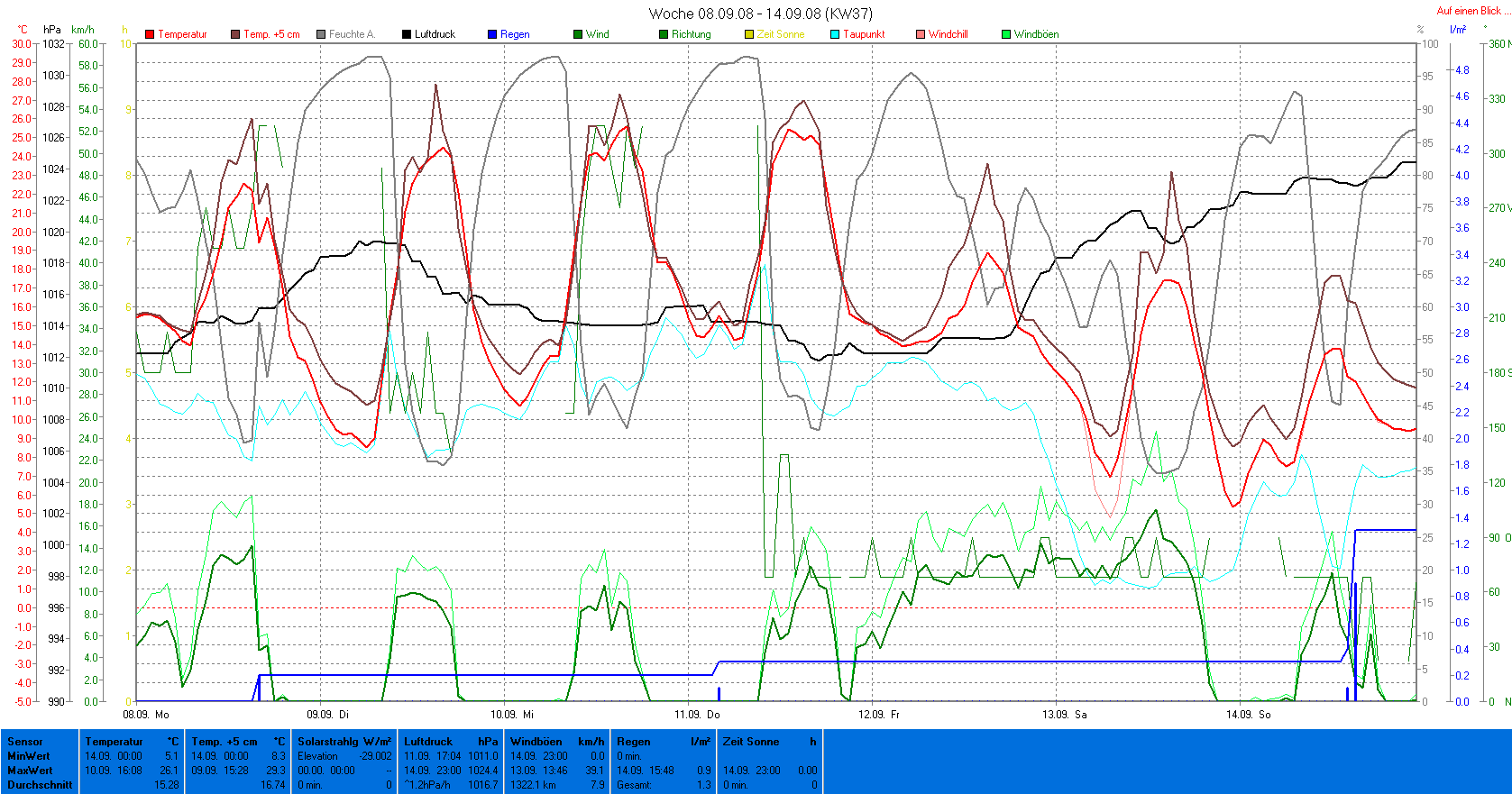Click the Luftdruck hPa table header
Viewport: 1512px width, 794px height.
click(450, 742)
